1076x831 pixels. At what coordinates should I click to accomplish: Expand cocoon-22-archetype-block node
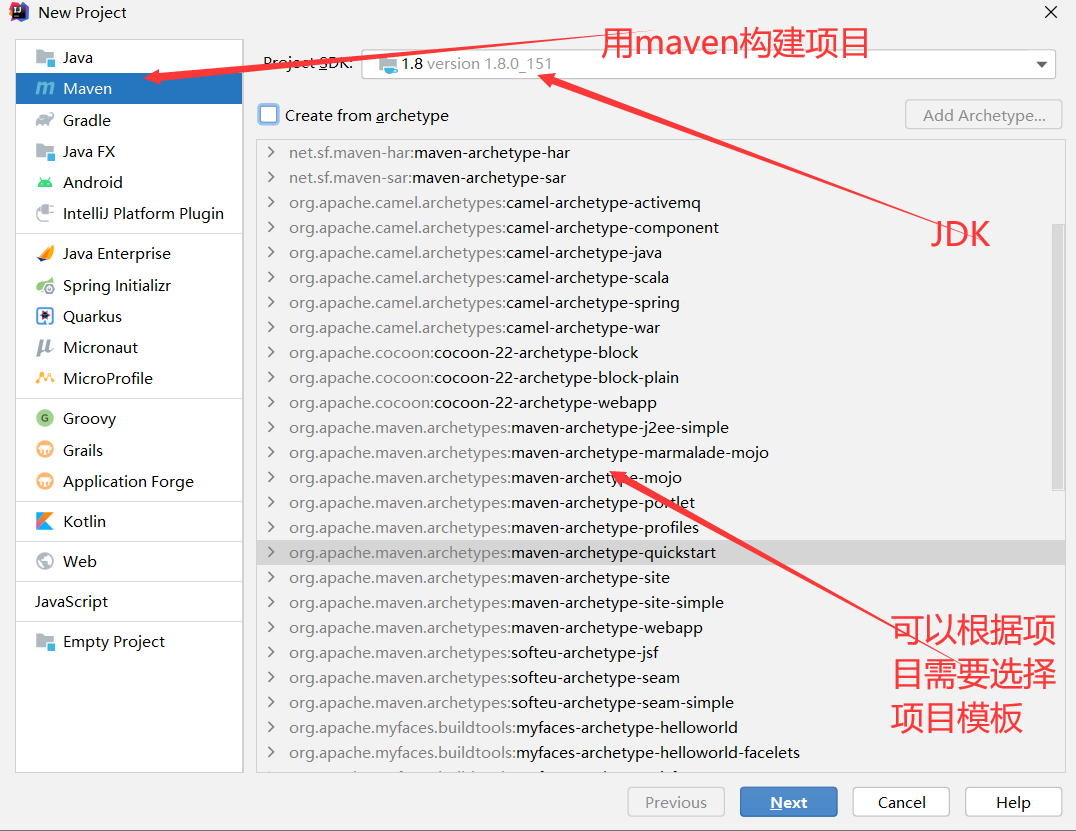272,352
